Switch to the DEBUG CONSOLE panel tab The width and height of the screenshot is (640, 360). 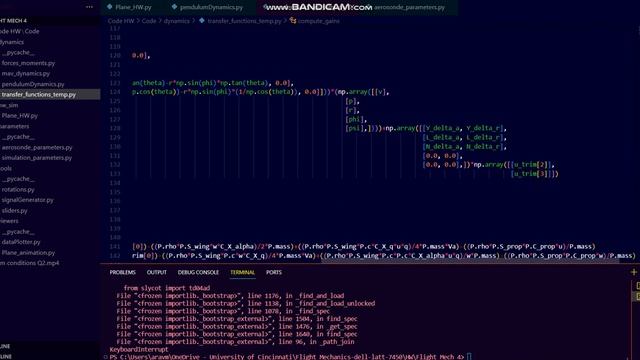pyautogui.click(x=198, y=272)
